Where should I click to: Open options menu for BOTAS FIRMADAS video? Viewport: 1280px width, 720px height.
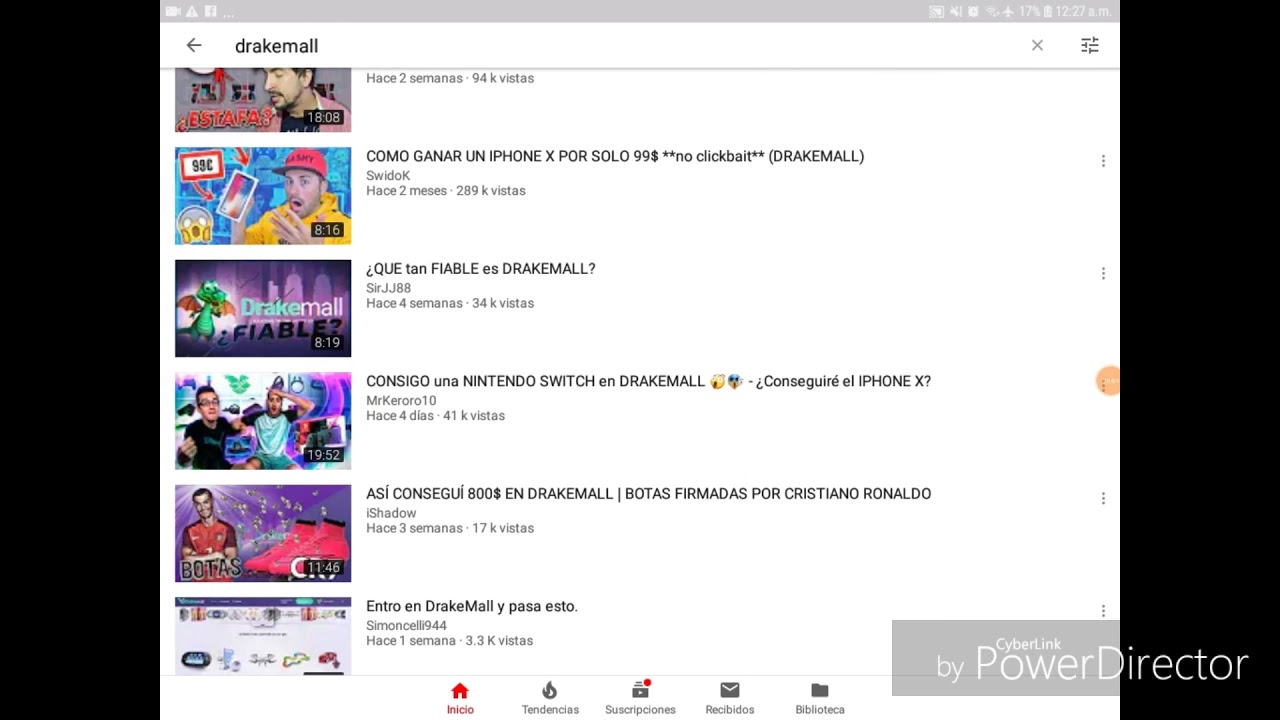pyautogui.click(x=1103, y=498)
